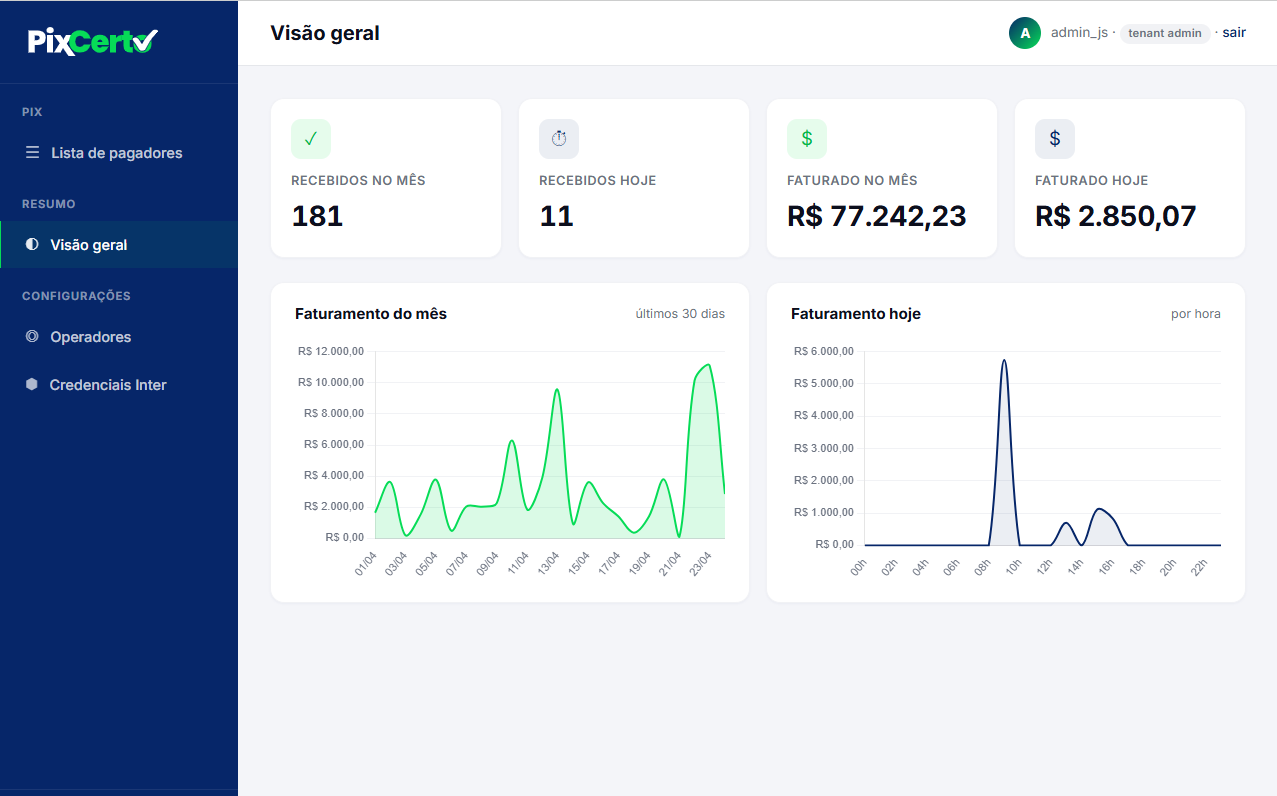
Task: Click the FATURADO HOJE card label
Action: click(x=1092, y=181)
